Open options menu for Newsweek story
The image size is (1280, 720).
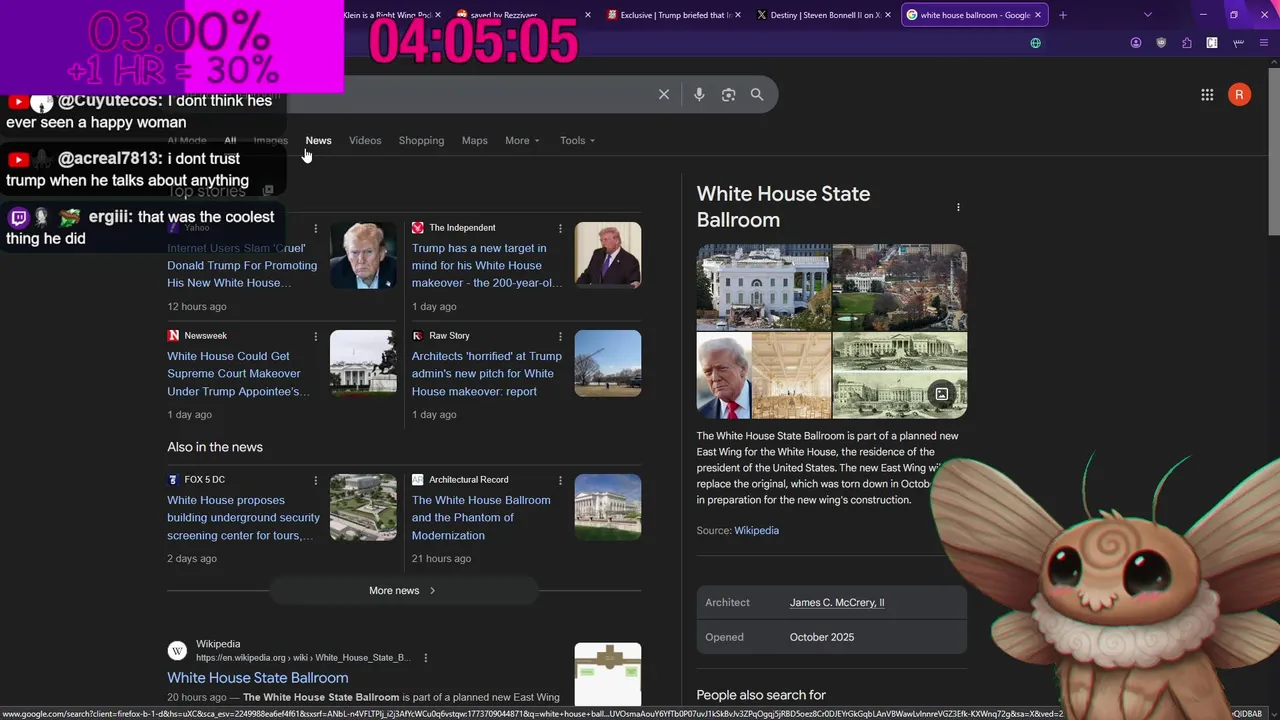tap(316, 337)
